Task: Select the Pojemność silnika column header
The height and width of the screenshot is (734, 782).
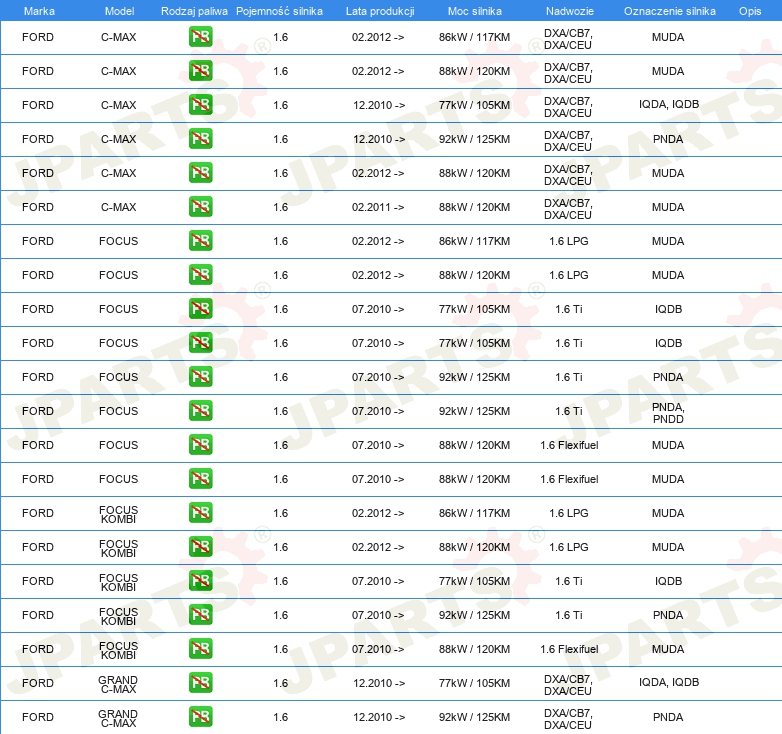Action: tap(280, 10)
